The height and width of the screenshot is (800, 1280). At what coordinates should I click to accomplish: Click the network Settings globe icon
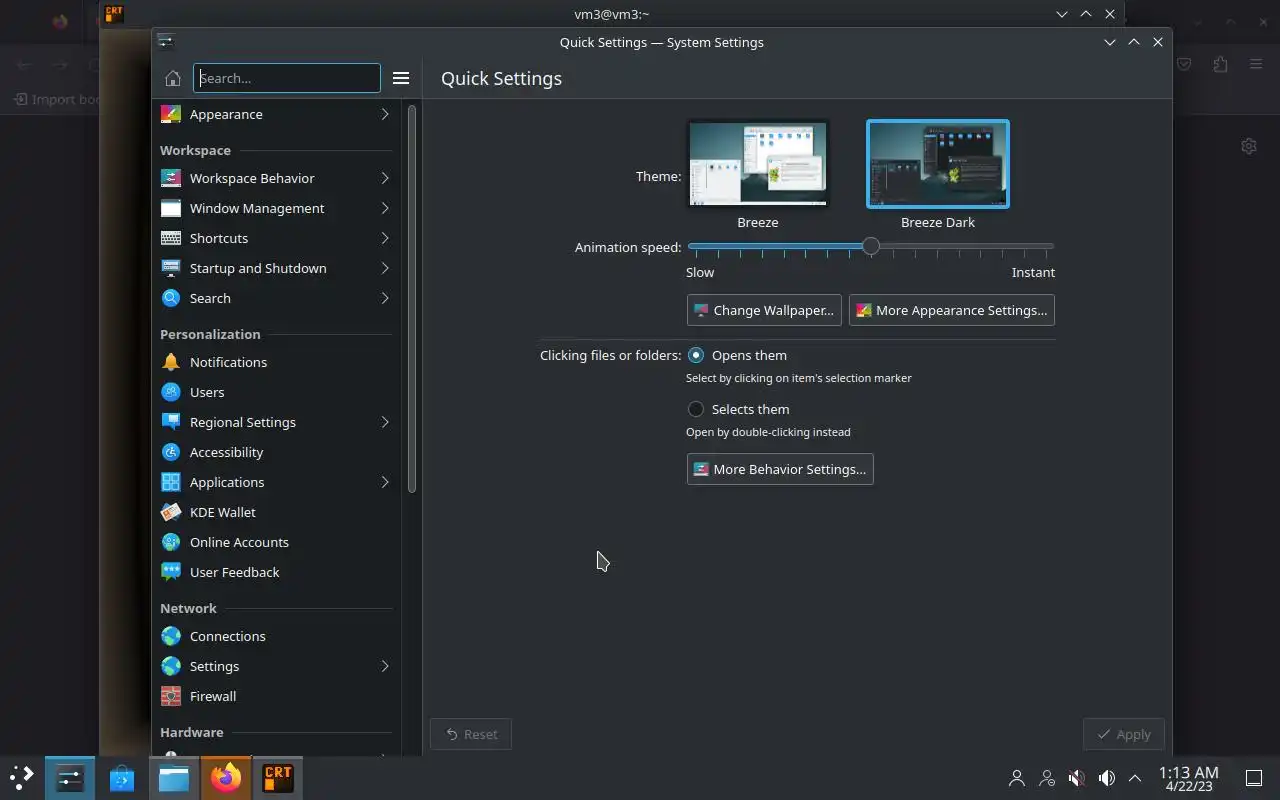[x=171, y=666]
